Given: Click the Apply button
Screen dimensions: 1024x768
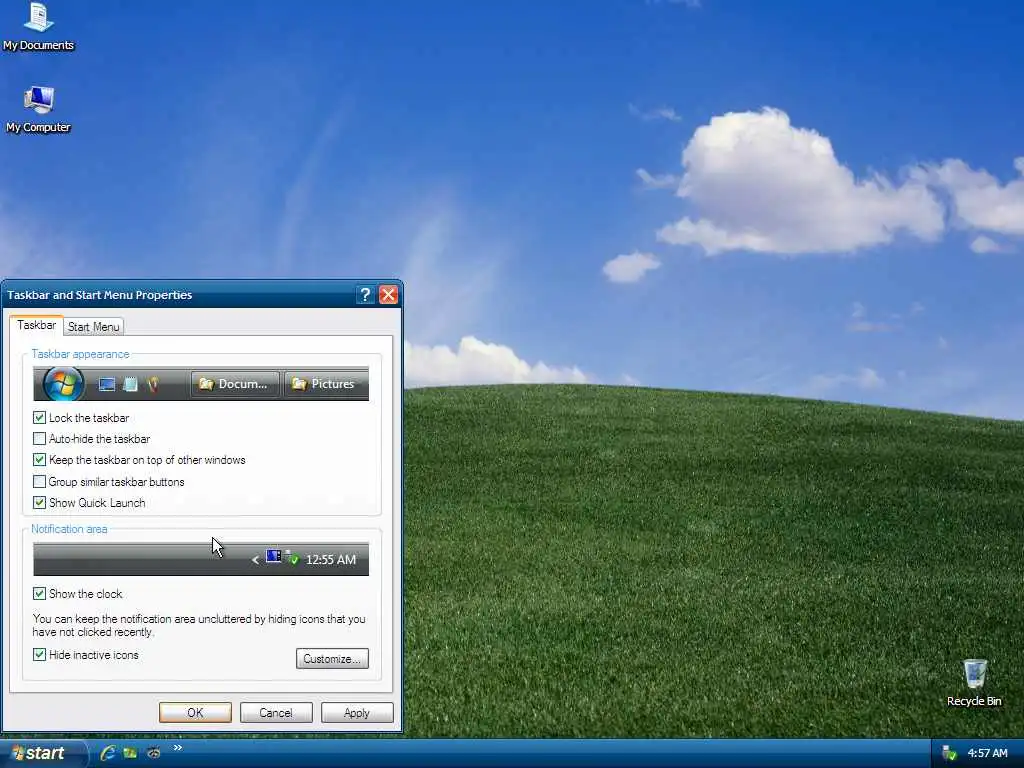Looking at the screenshot, I should pos(357,712).
